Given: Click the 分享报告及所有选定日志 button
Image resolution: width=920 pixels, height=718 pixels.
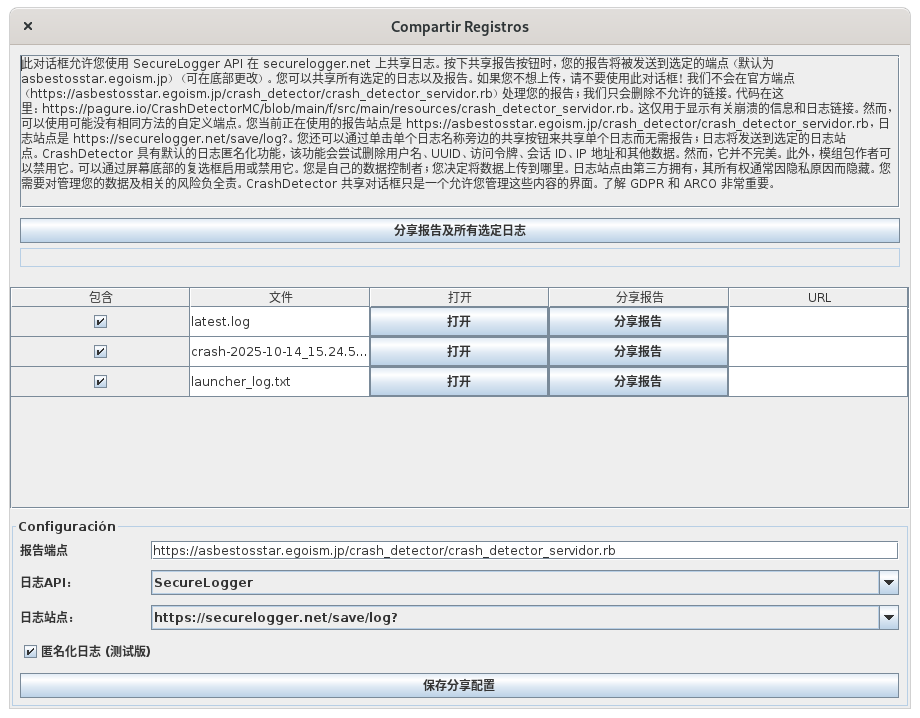Looking at the screenshot, I should coord(459,231).
